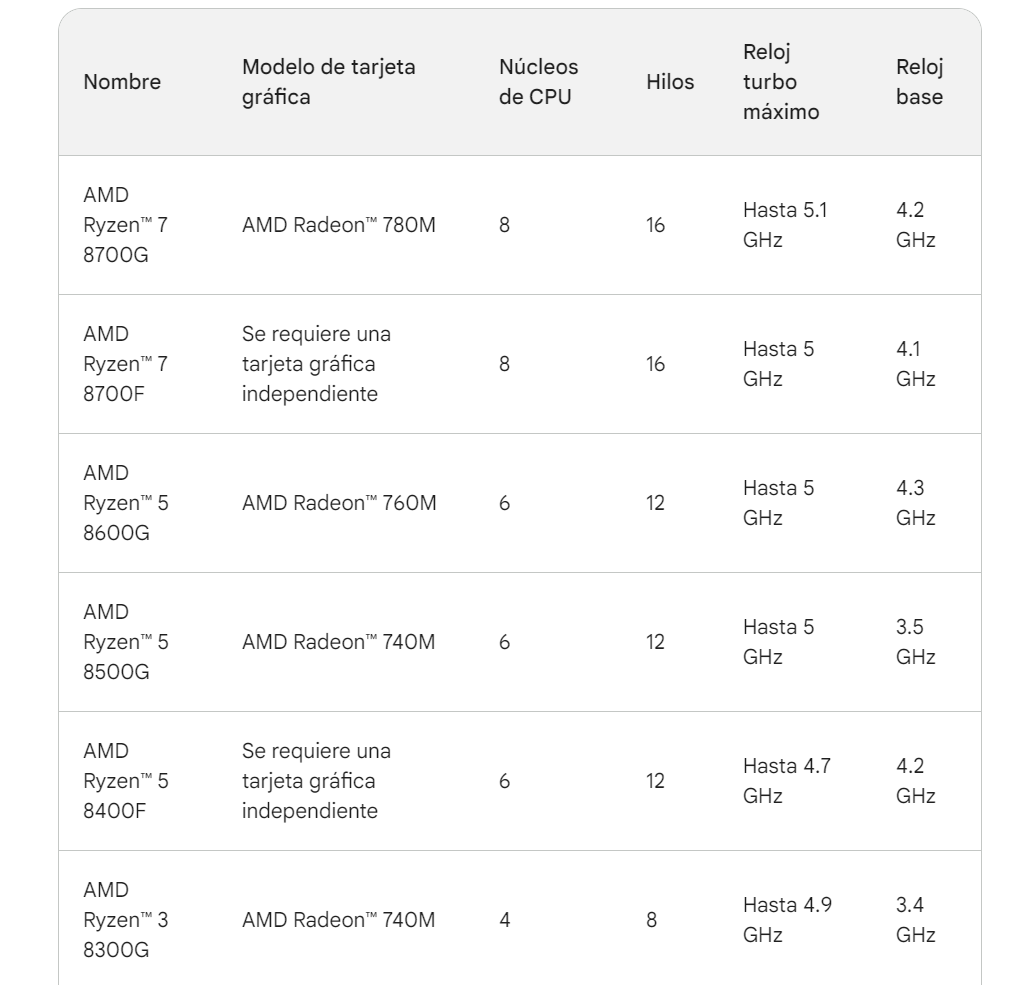Select the Núcleos de CPU column header
The height and width of the screenshot is (985, 1027).
pos(538,82)
